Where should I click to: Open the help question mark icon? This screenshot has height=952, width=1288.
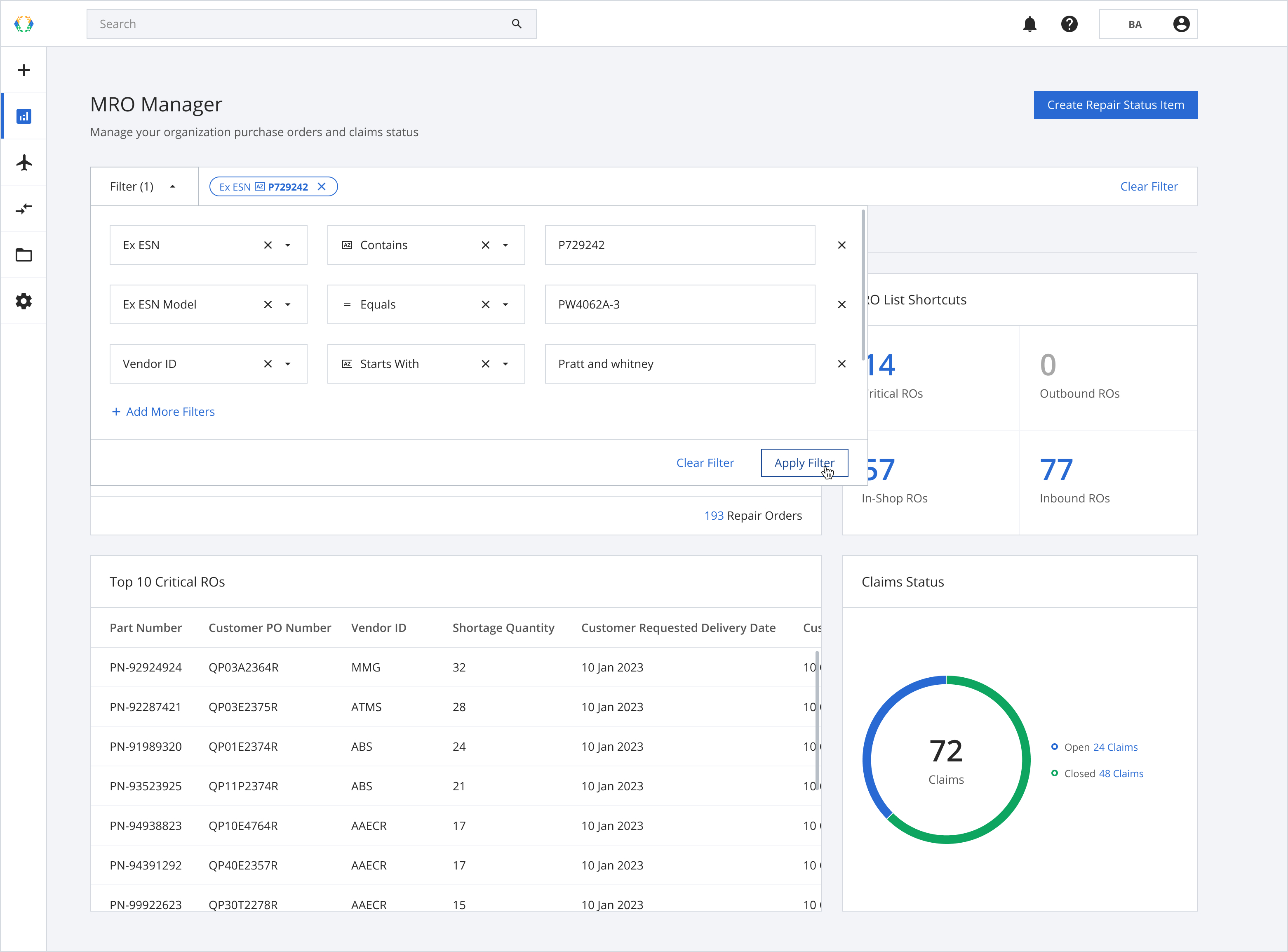1069,24
